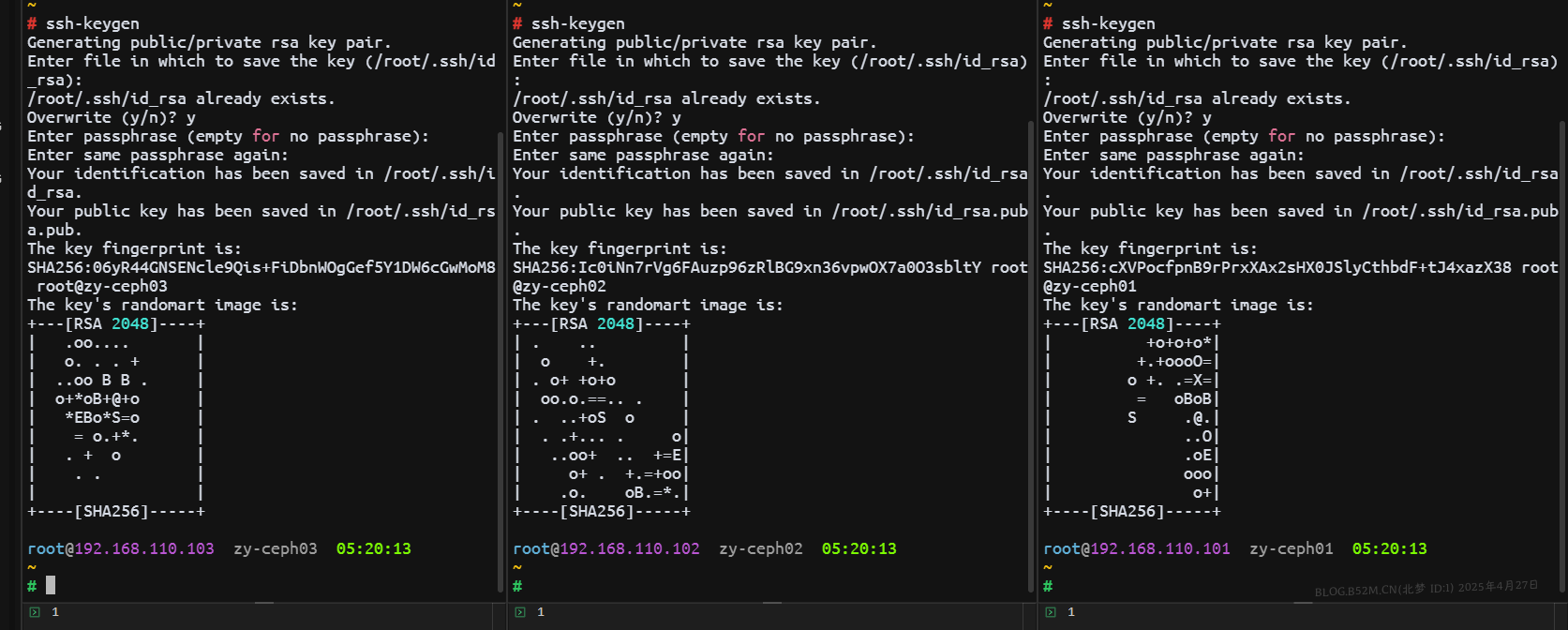This screenshot has height=630, width=1568.
Task: Click hostname zy-ceph02 in the status line
Action: click(x=761, y=548)
